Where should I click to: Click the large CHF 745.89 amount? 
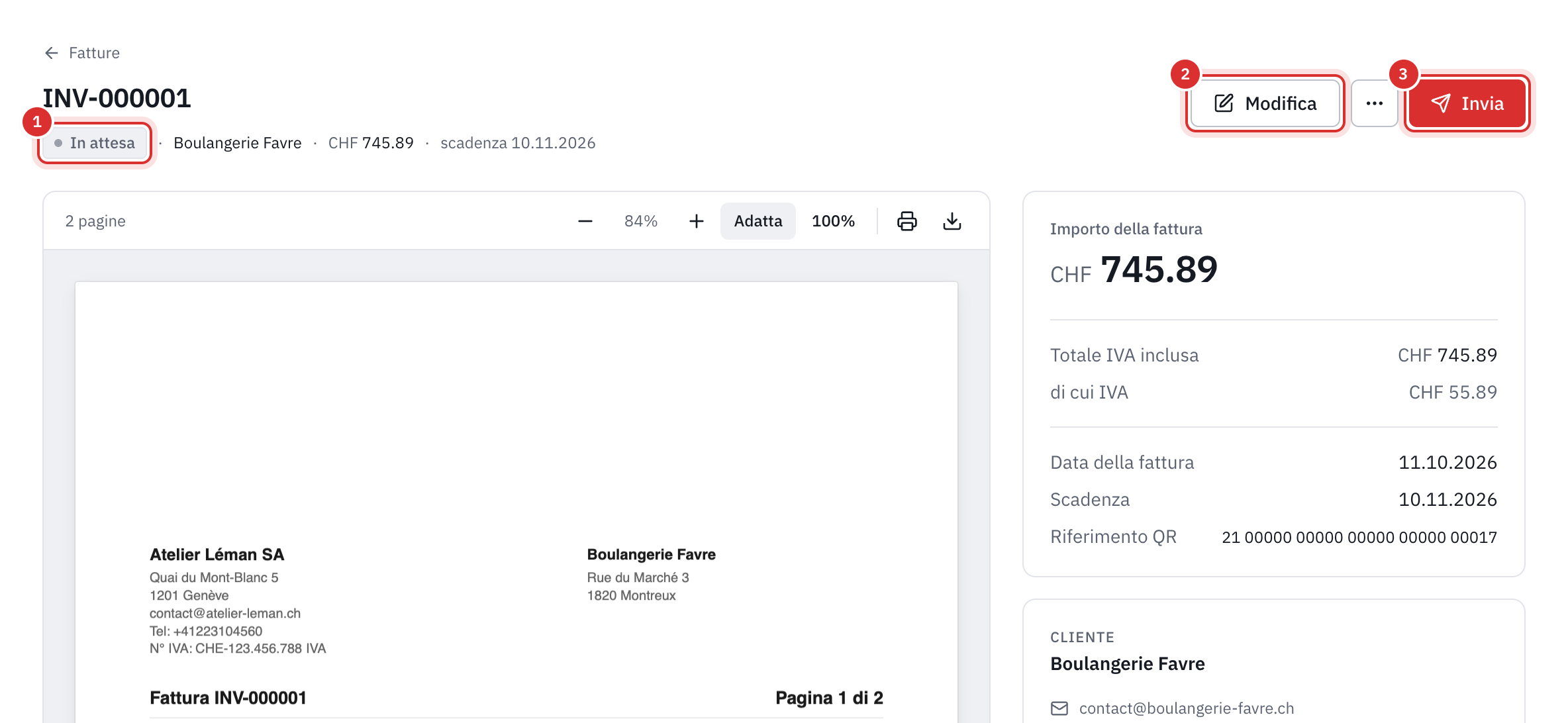pos(1134,270)
